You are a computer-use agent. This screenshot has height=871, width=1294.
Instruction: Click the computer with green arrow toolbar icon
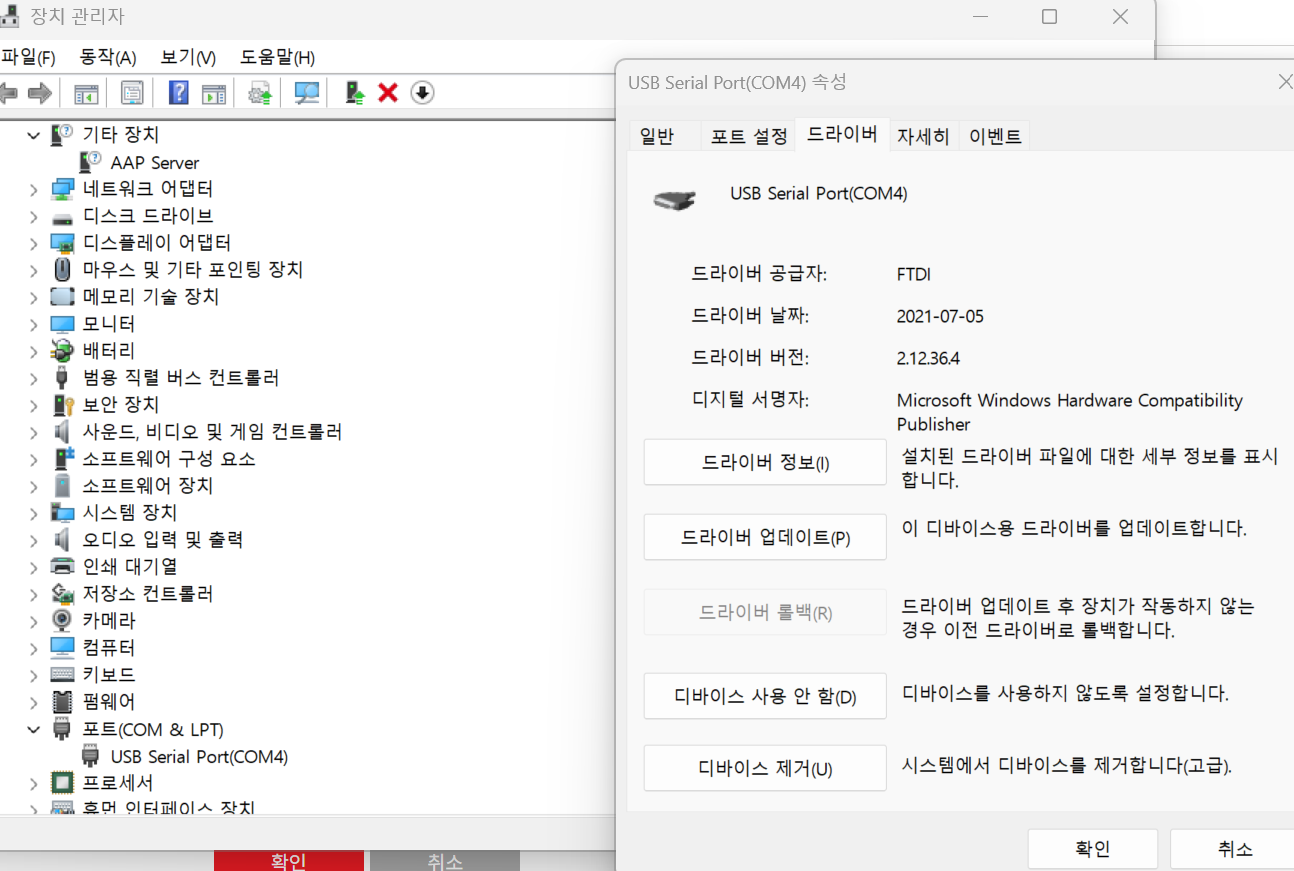pyautogui.click(x=355, y=93)
